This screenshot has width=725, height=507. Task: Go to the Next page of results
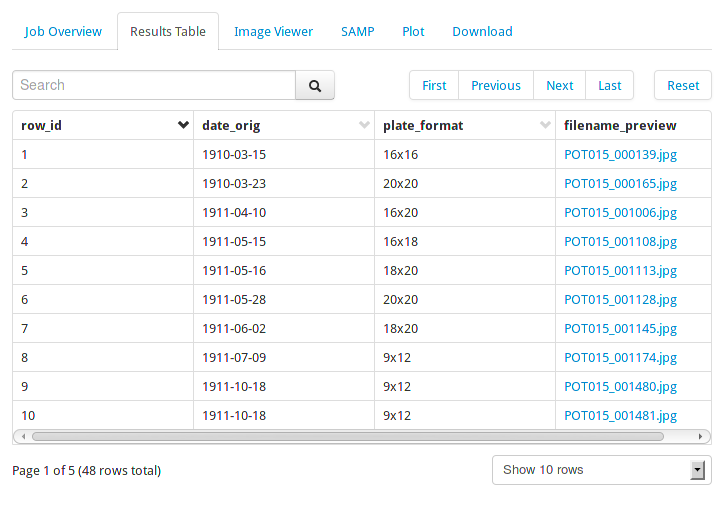tap(559, 86)
